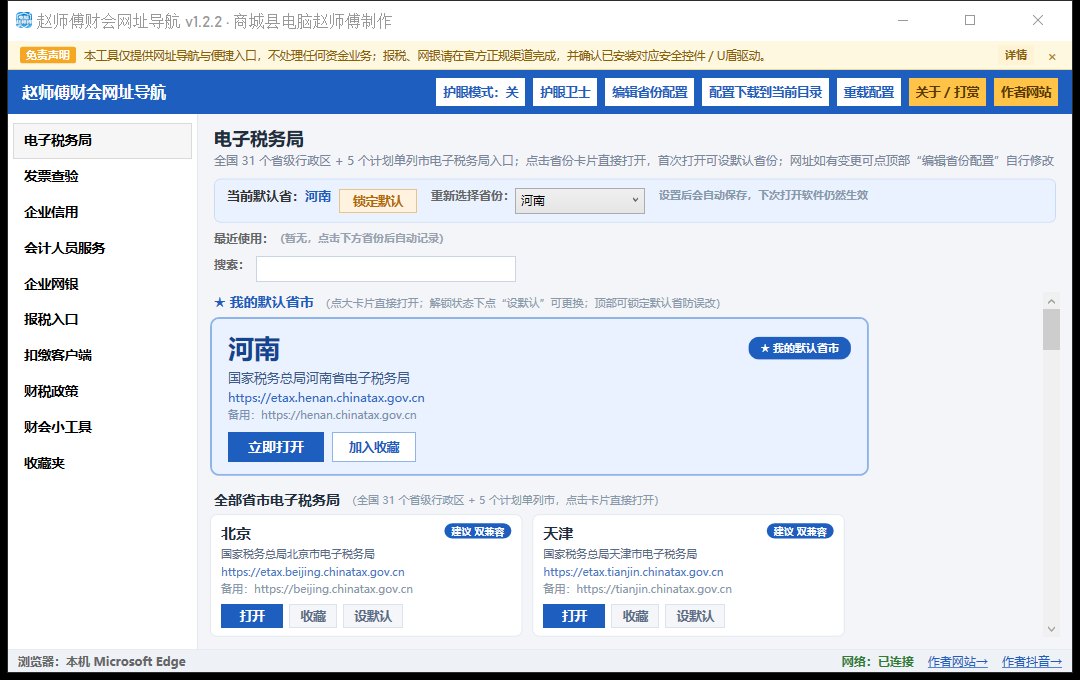This screenshot has width=1080, height=680.
Task: Select 报税入口 in the sidebar
Action: 103,320
